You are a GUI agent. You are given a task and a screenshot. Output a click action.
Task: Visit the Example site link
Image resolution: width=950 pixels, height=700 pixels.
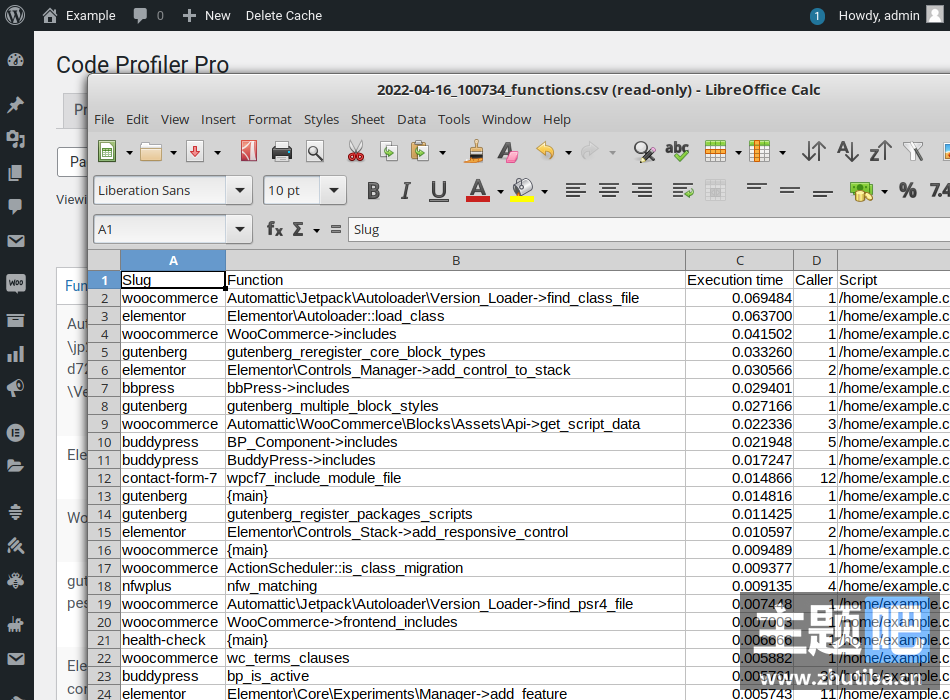pyautogui.click(x=79, y=16)
